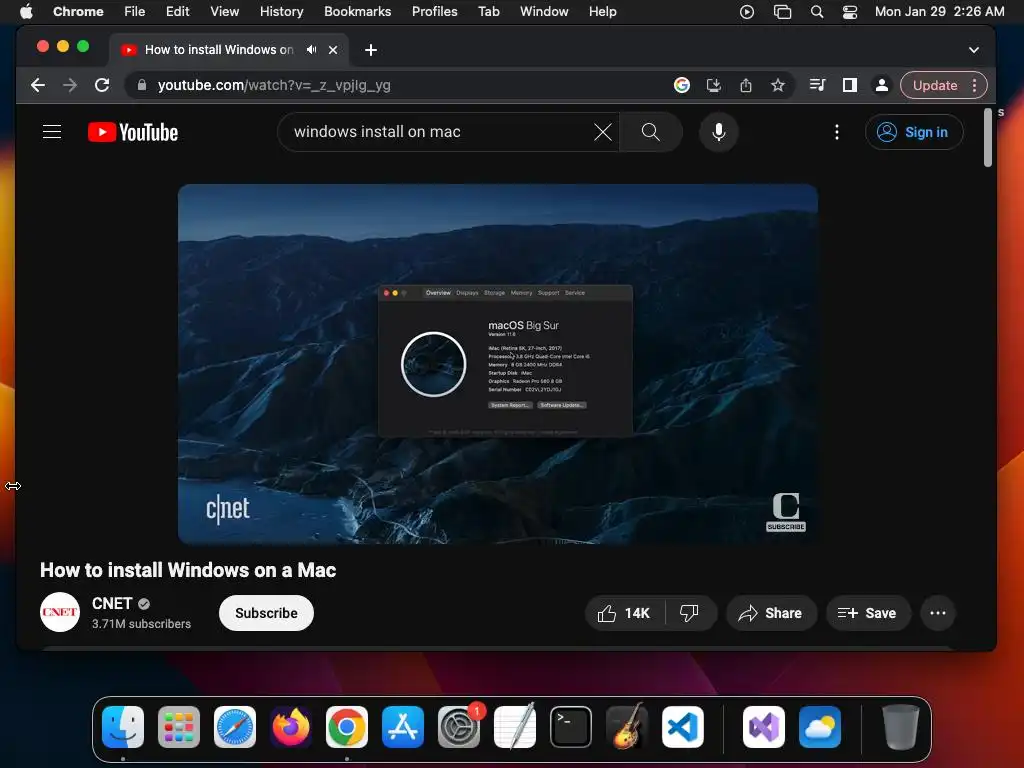This screenshot has height=768, width=1024.
Task: Sign in to YouTube
Action: click(914, 132)
